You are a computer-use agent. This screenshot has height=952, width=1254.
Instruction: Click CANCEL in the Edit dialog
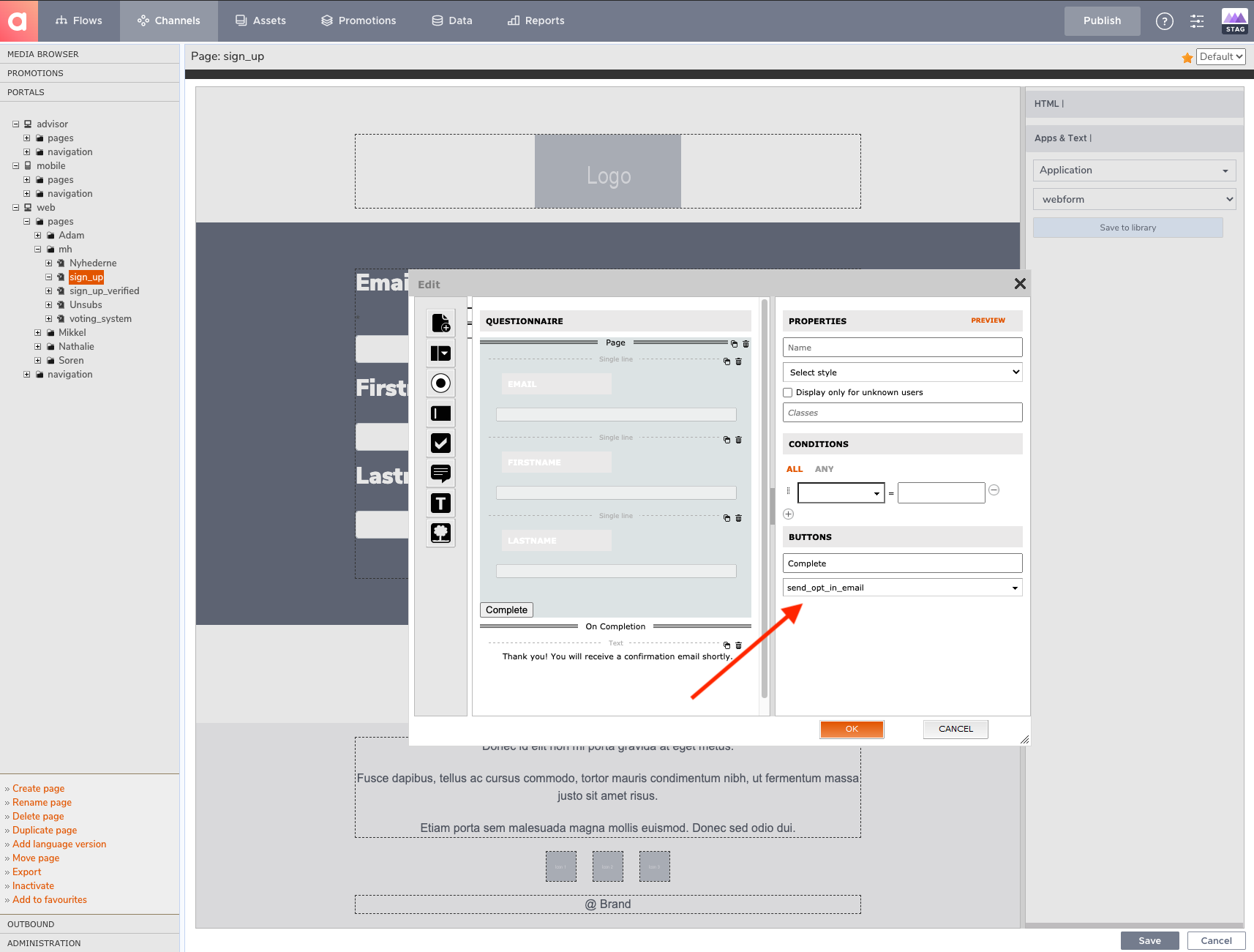[x=955, y=729]
